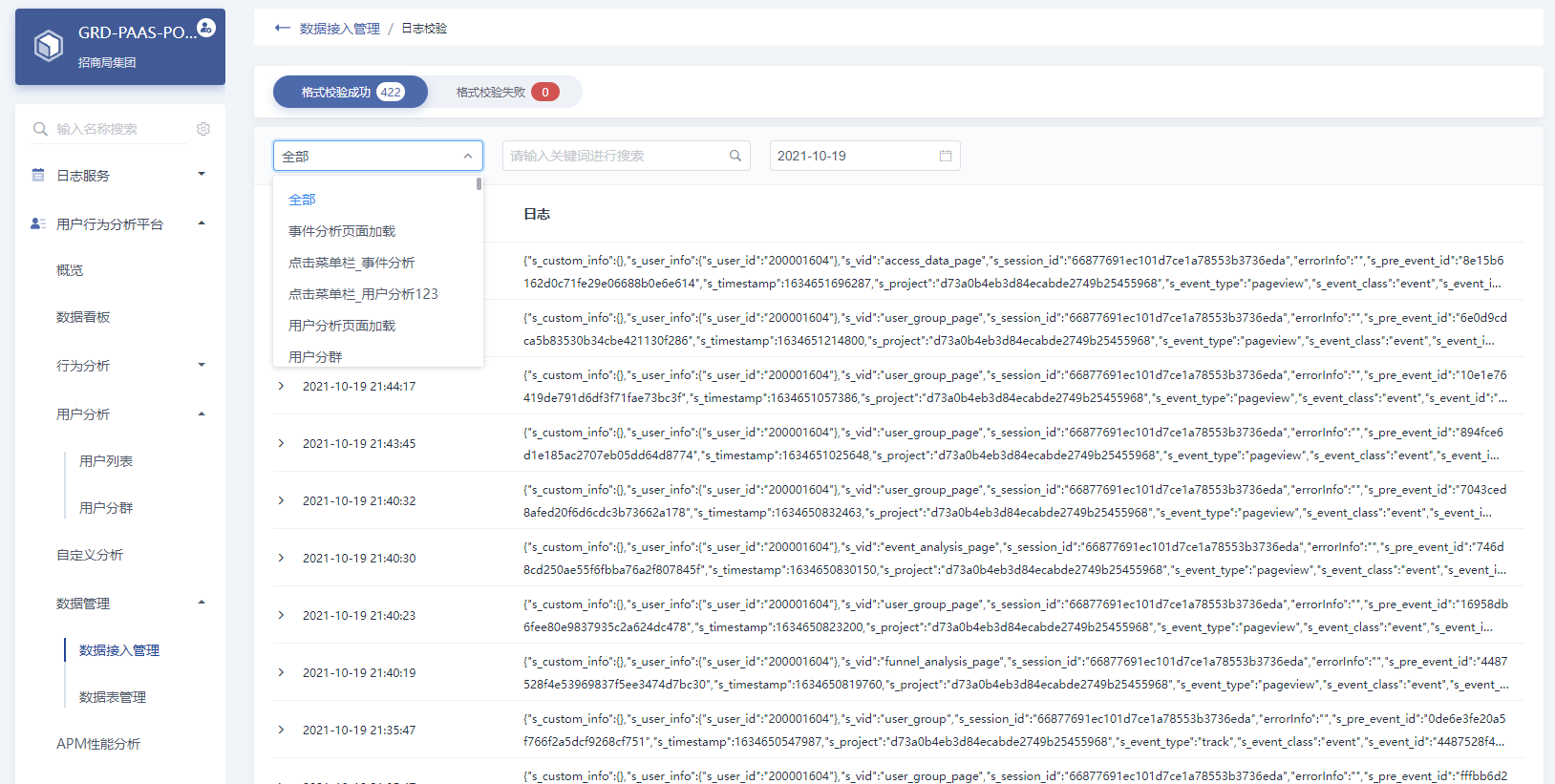
Task: Click the sidebar search magnifier icon
Action: (x=40, y=129)
